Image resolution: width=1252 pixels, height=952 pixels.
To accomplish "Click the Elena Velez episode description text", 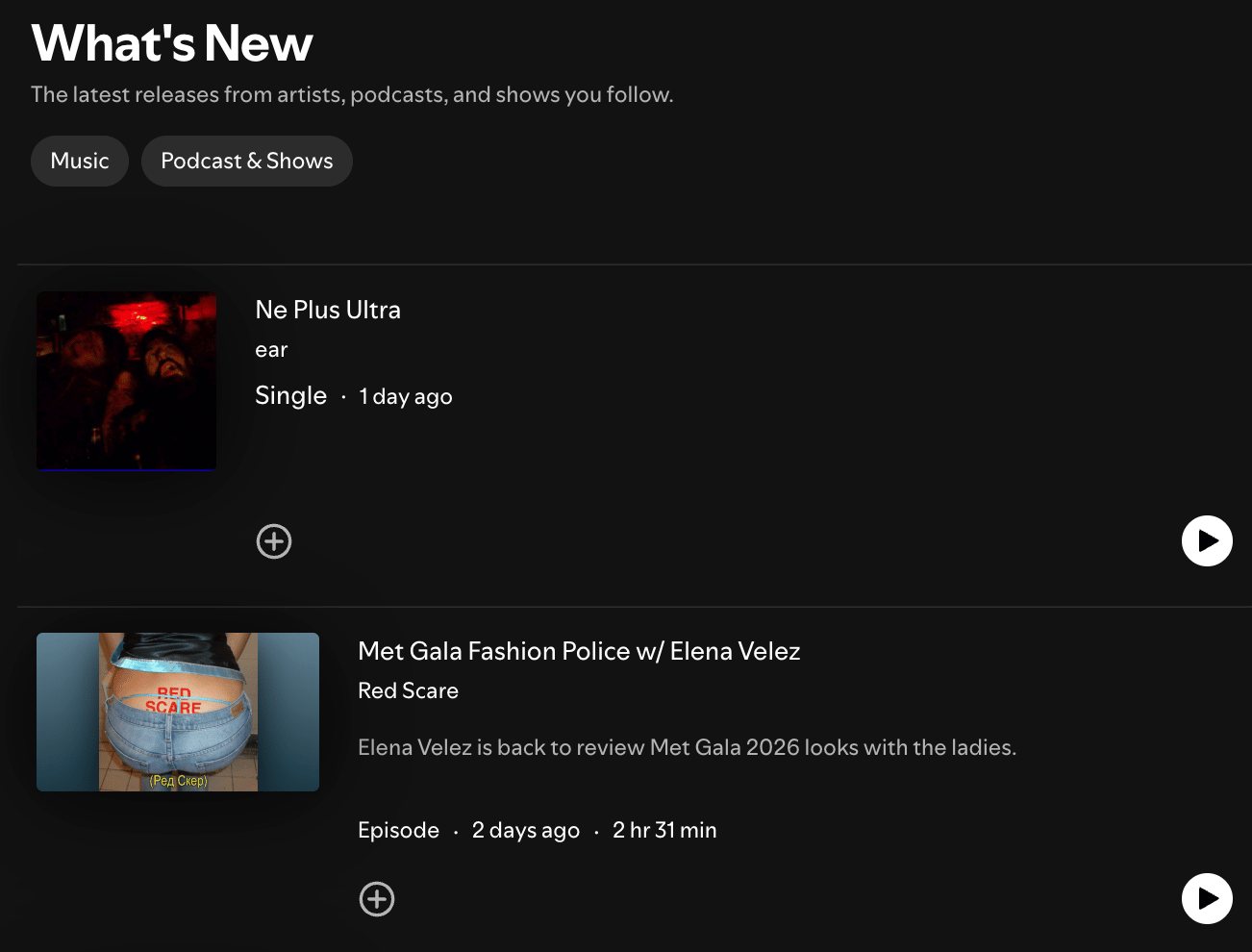I will [687, 747].
